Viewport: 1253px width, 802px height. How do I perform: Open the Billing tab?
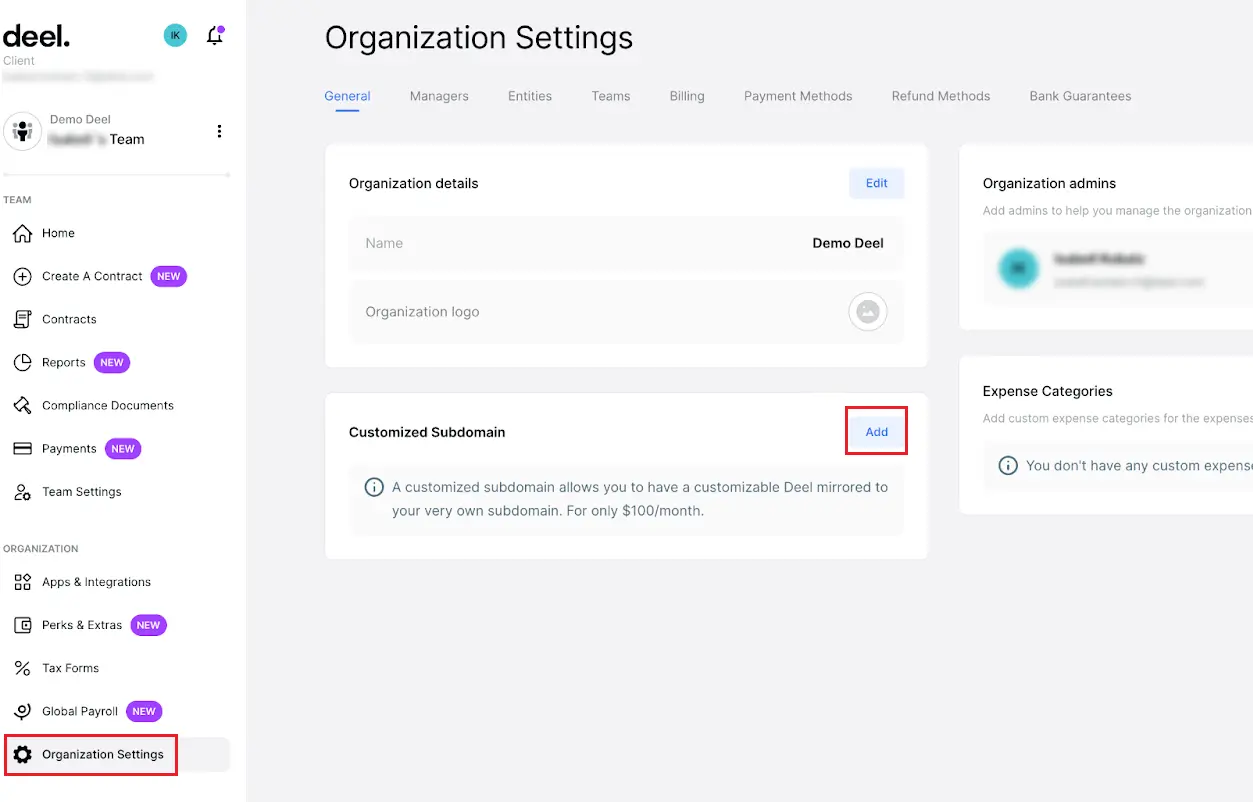coord(687,96)
